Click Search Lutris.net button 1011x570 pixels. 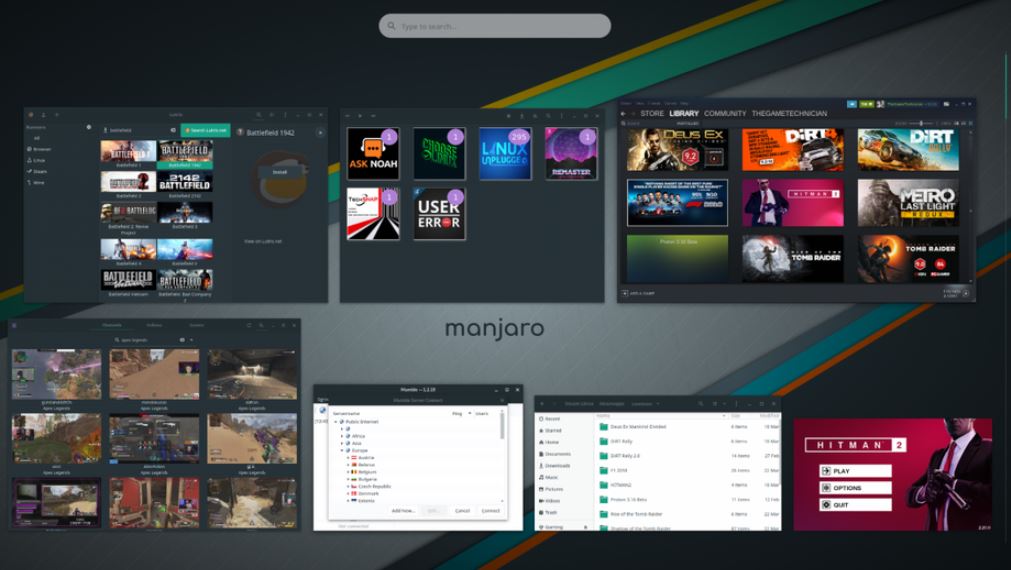(206, 130)
